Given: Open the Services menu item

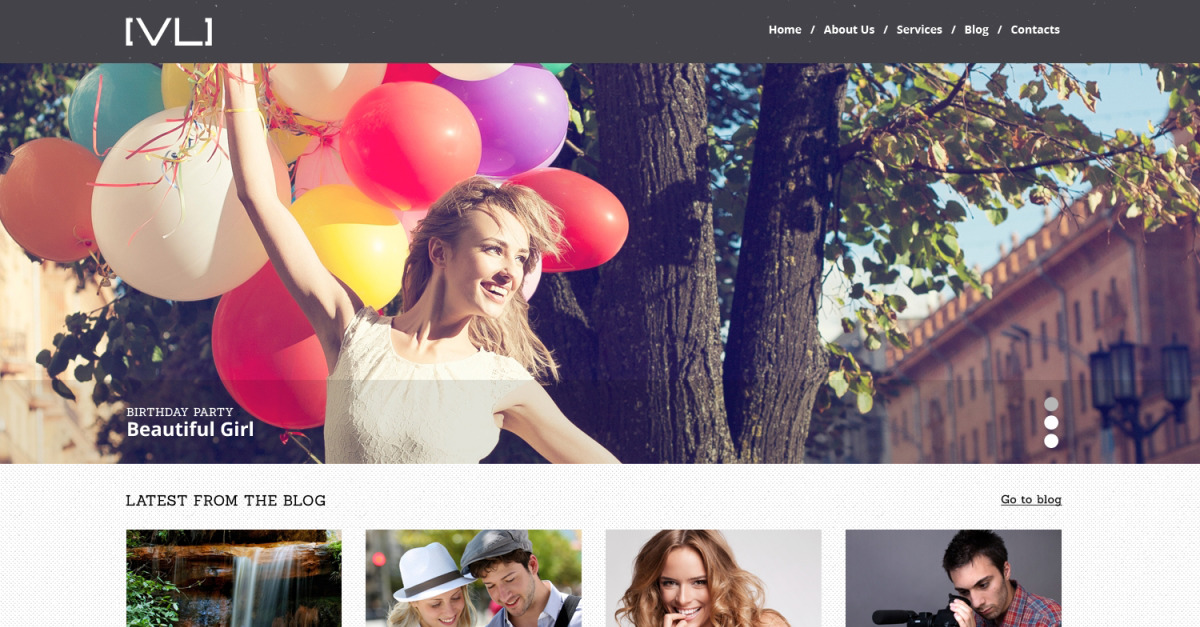Looking at the screenshot, I should [919, 30].
